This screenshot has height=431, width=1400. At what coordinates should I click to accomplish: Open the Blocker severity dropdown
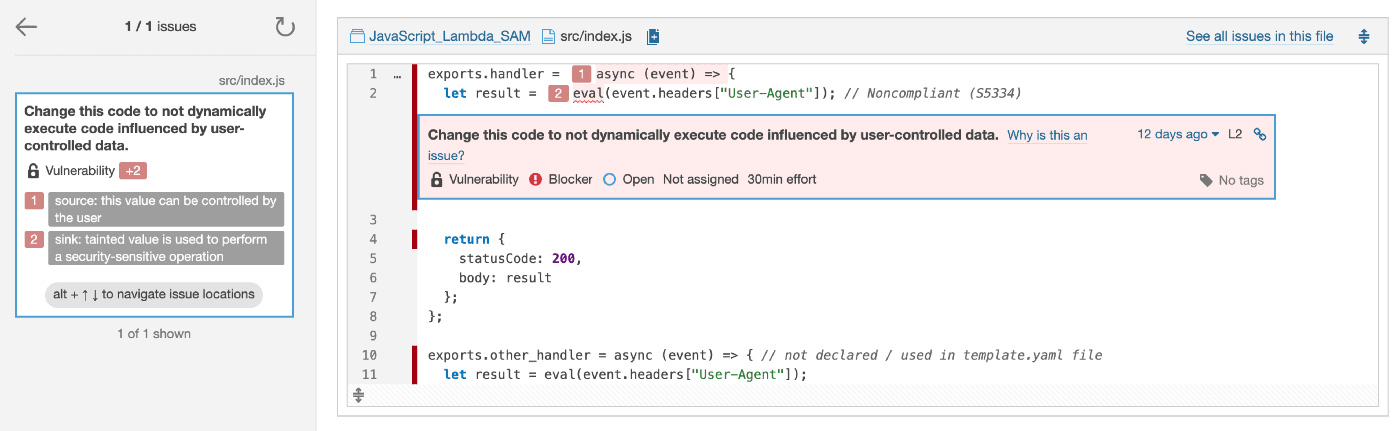561,180
